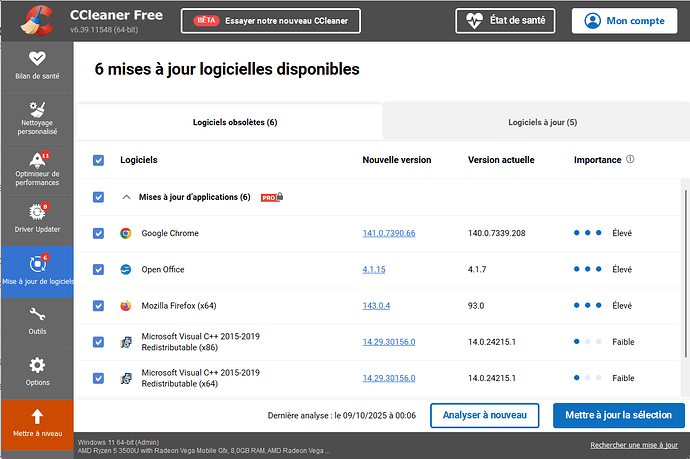The height and width of the screenshot is (459, 690).
Task: Collapse Mises à jour d'applications group
Action: pyautogui.click(x=127, y=197)
